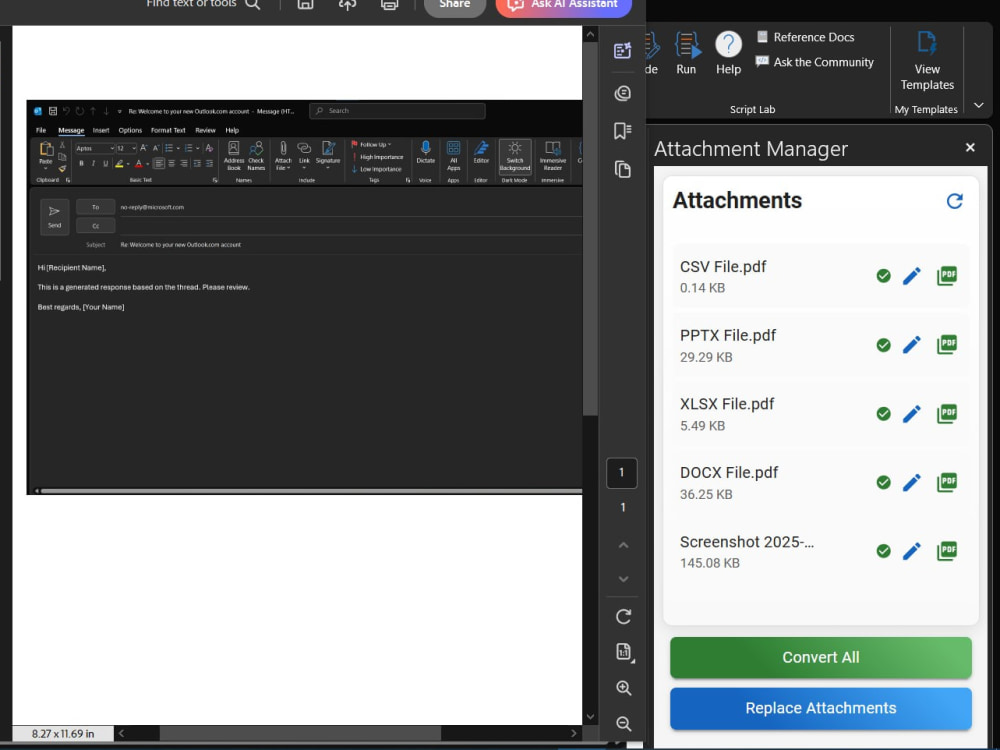Click the green check for CSV File.pdf
The image size is (1000, 750).
click(883, 276)
